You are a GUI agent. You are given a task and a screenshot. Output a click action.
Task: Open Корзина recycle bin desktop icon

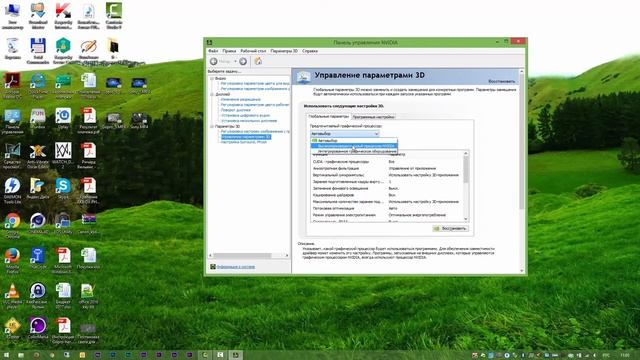pos(12,49)
